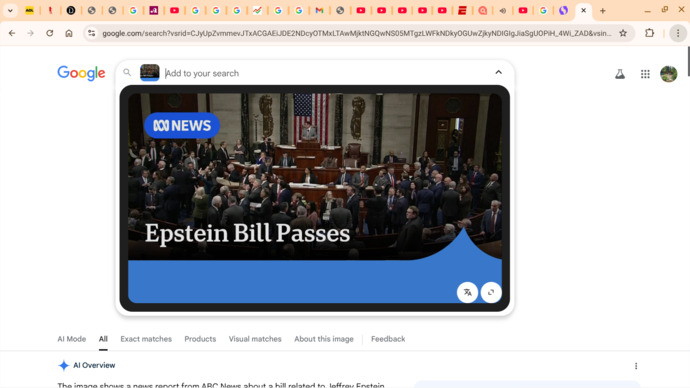Click the crop-region icon beside translate
690x388 pixels.
491,292
